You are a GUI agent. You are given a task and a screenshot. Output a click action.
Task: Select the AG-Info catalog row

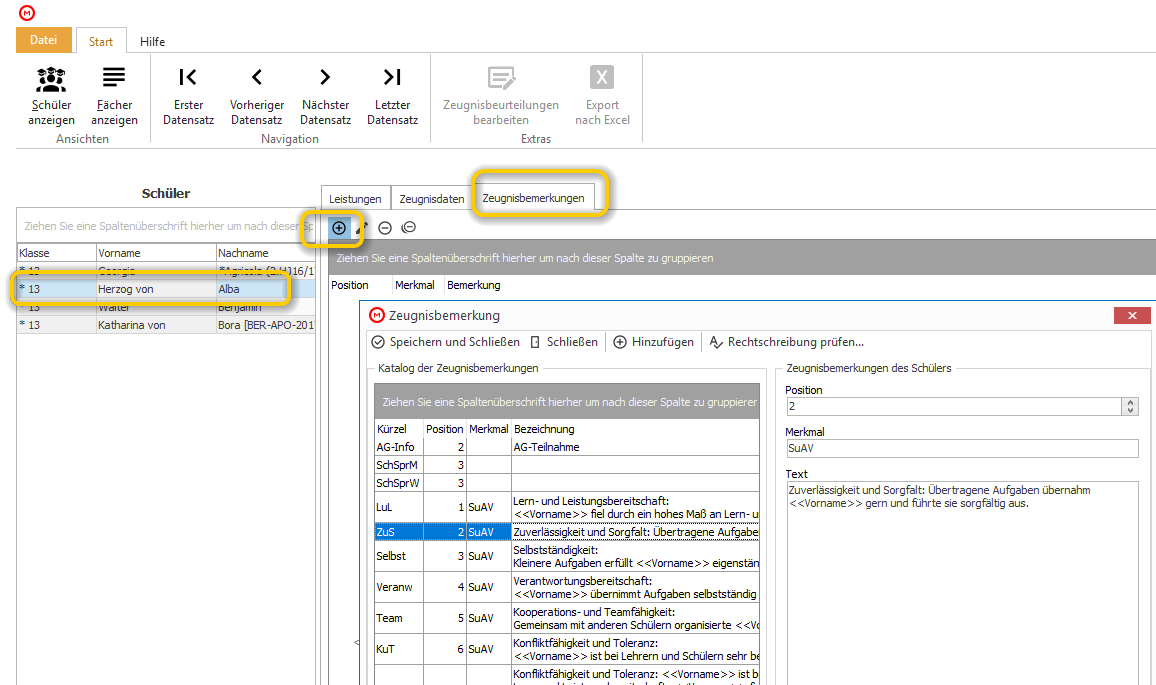point(567,447)
